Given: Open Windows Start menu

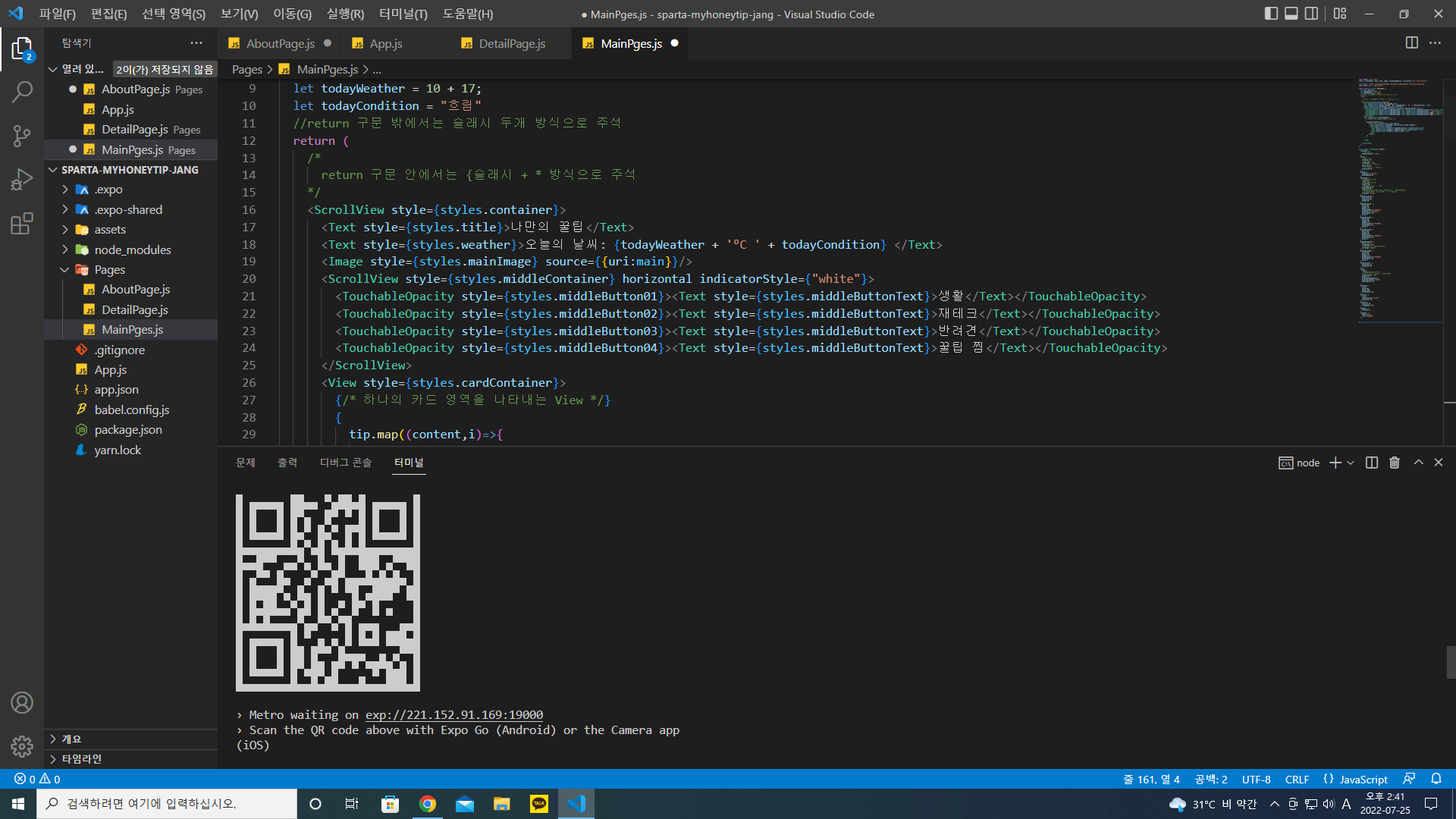Looking at the screenshot, I should [x=18, y=804].
